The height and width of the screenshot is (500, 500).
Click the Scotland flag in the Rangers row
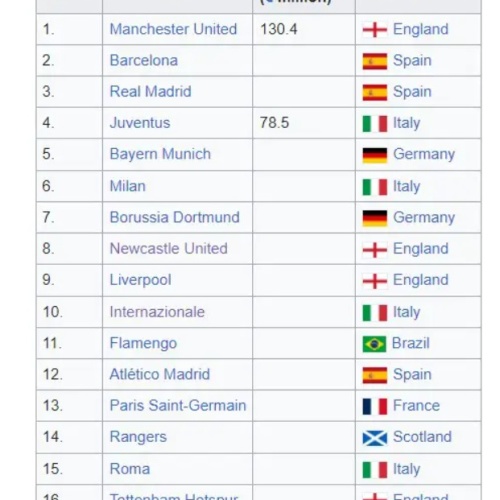[x=375, y=438]
